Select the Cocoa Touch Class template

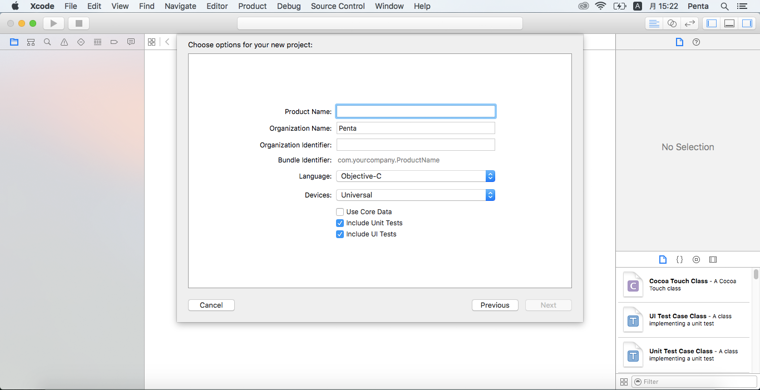click(x=684, y=285)
